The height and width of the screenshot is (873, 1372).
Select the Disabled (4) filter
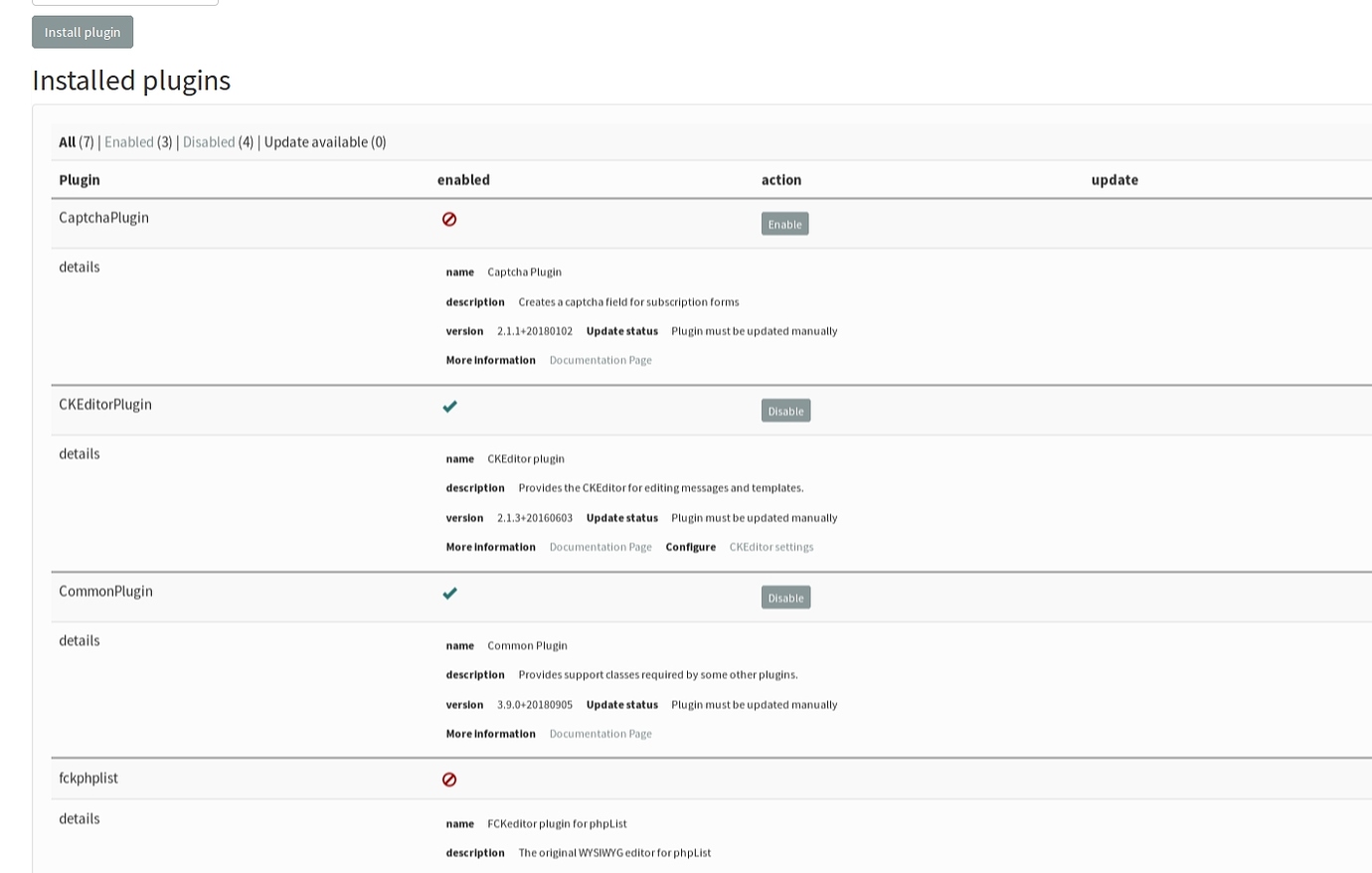(x=209, y=141)
